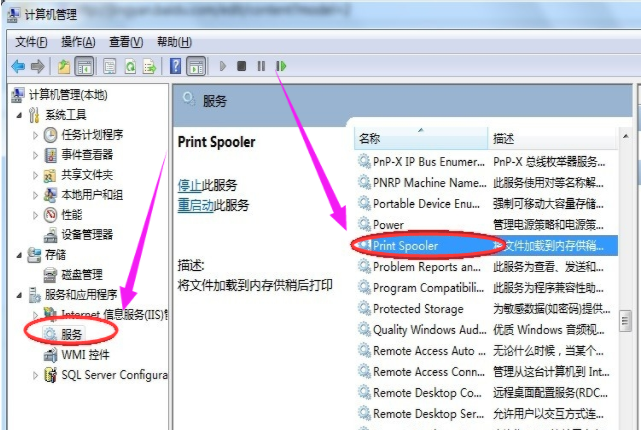Screen dimensions: 641x434
Task: Click the Up one level folder icon
Action: pos(64,66)
